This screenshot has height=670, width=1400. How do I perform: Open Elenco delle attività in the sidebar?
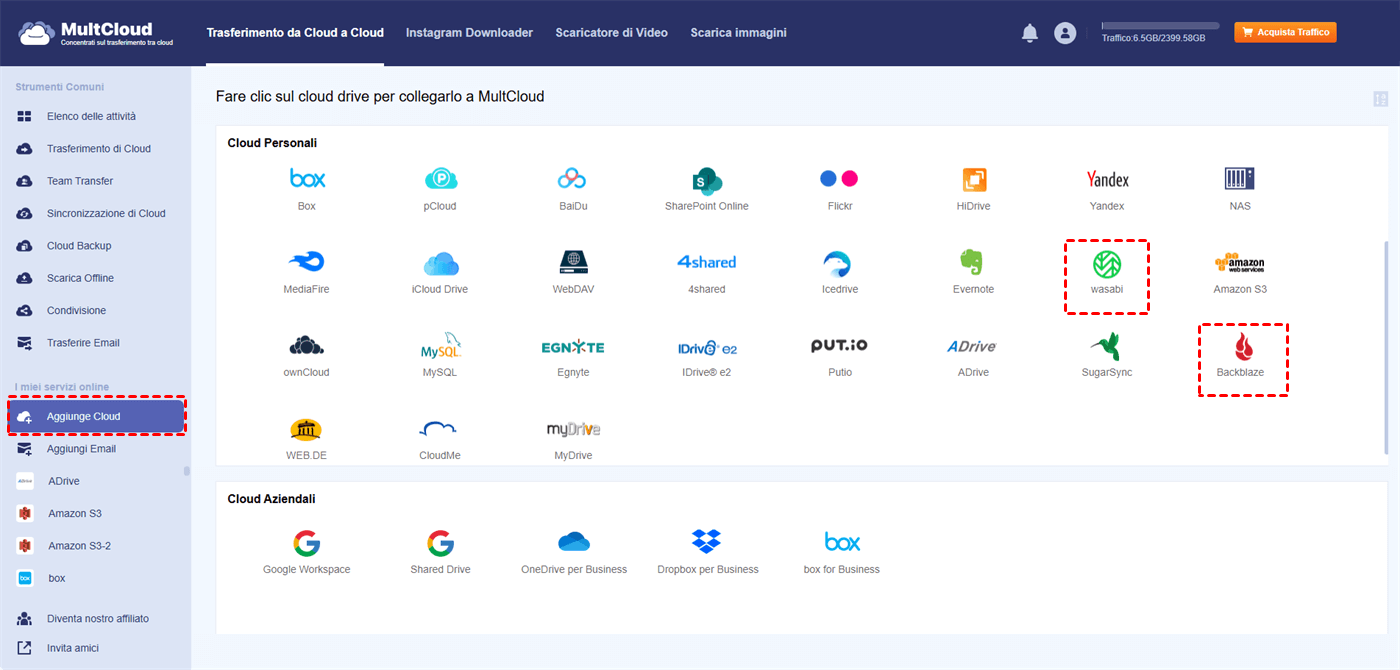point(91,116)
